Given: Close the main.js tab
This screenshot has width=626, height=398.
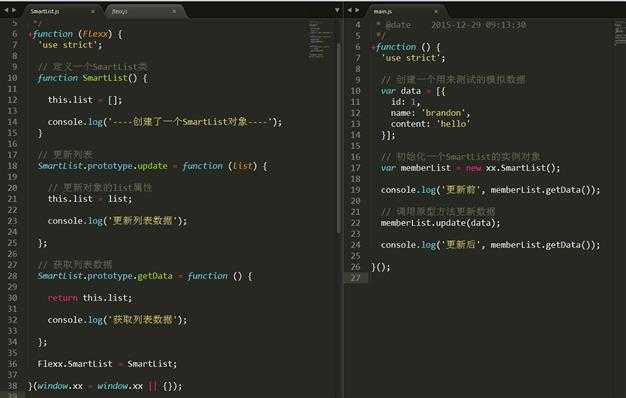Looking at the screenshot, I should point(436,12).
